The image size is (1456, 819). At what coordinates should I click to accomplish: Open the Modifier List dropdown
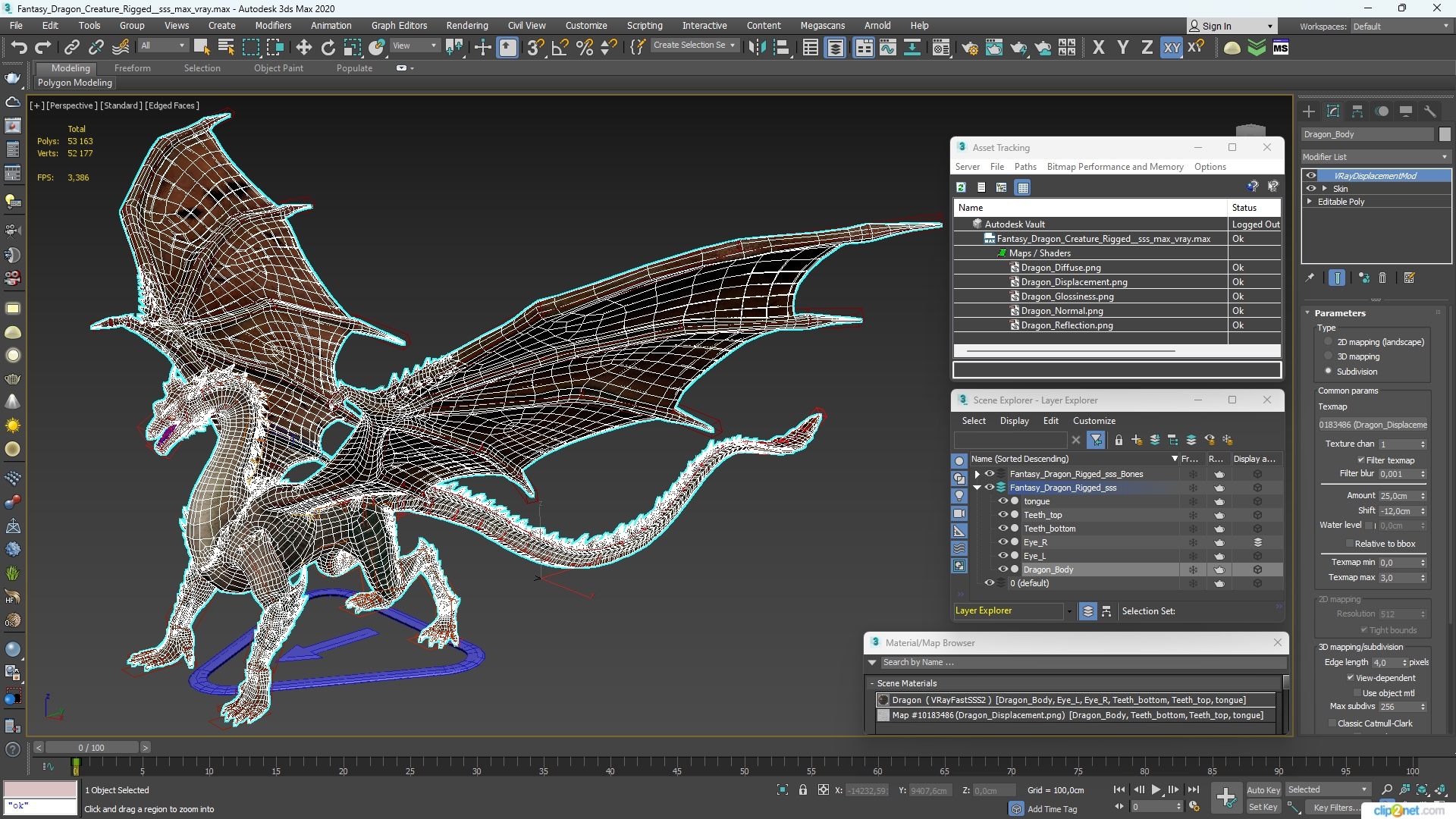[1376, 157]
